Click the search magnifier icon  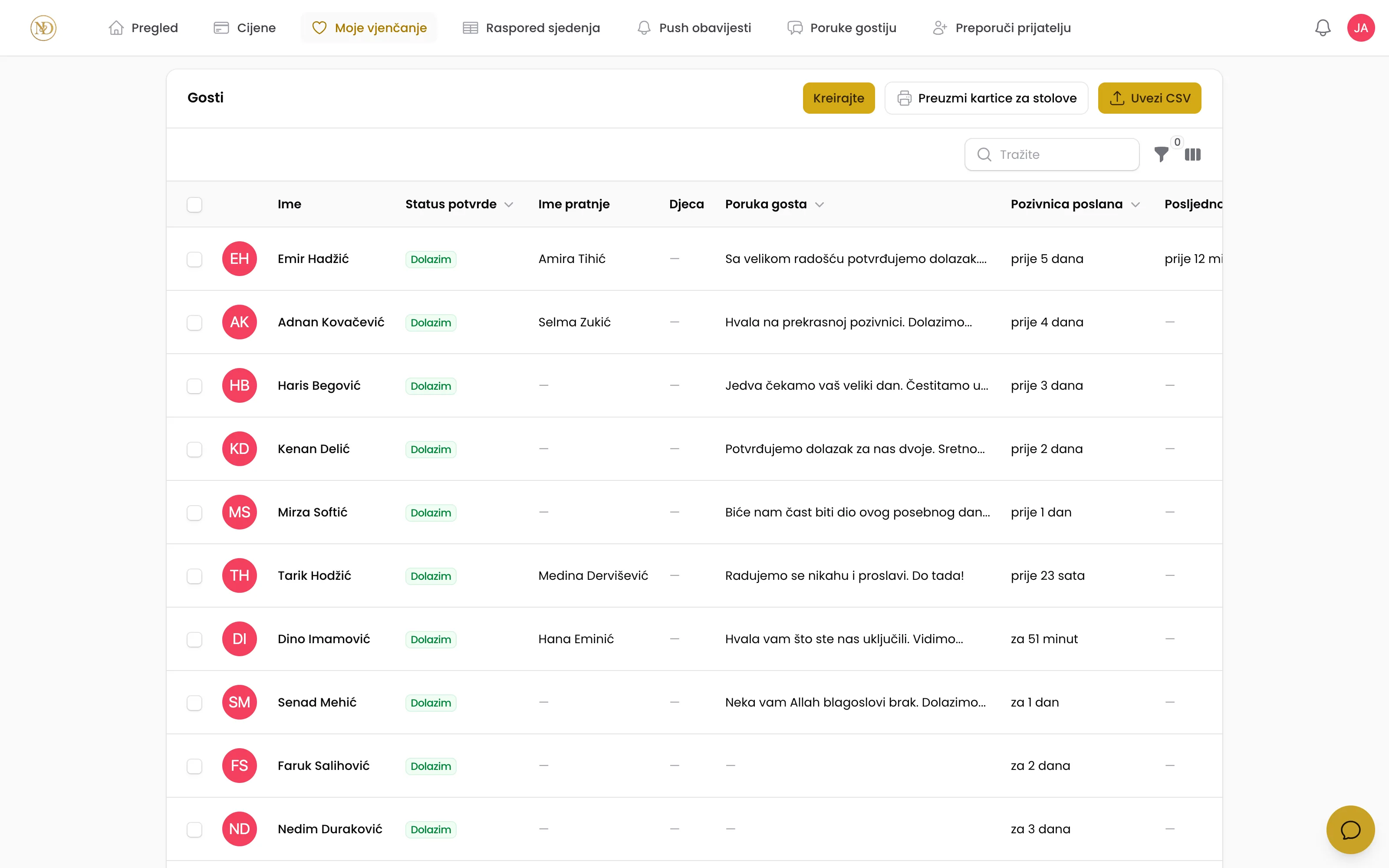pyautogui.click(x=984, y=155)
